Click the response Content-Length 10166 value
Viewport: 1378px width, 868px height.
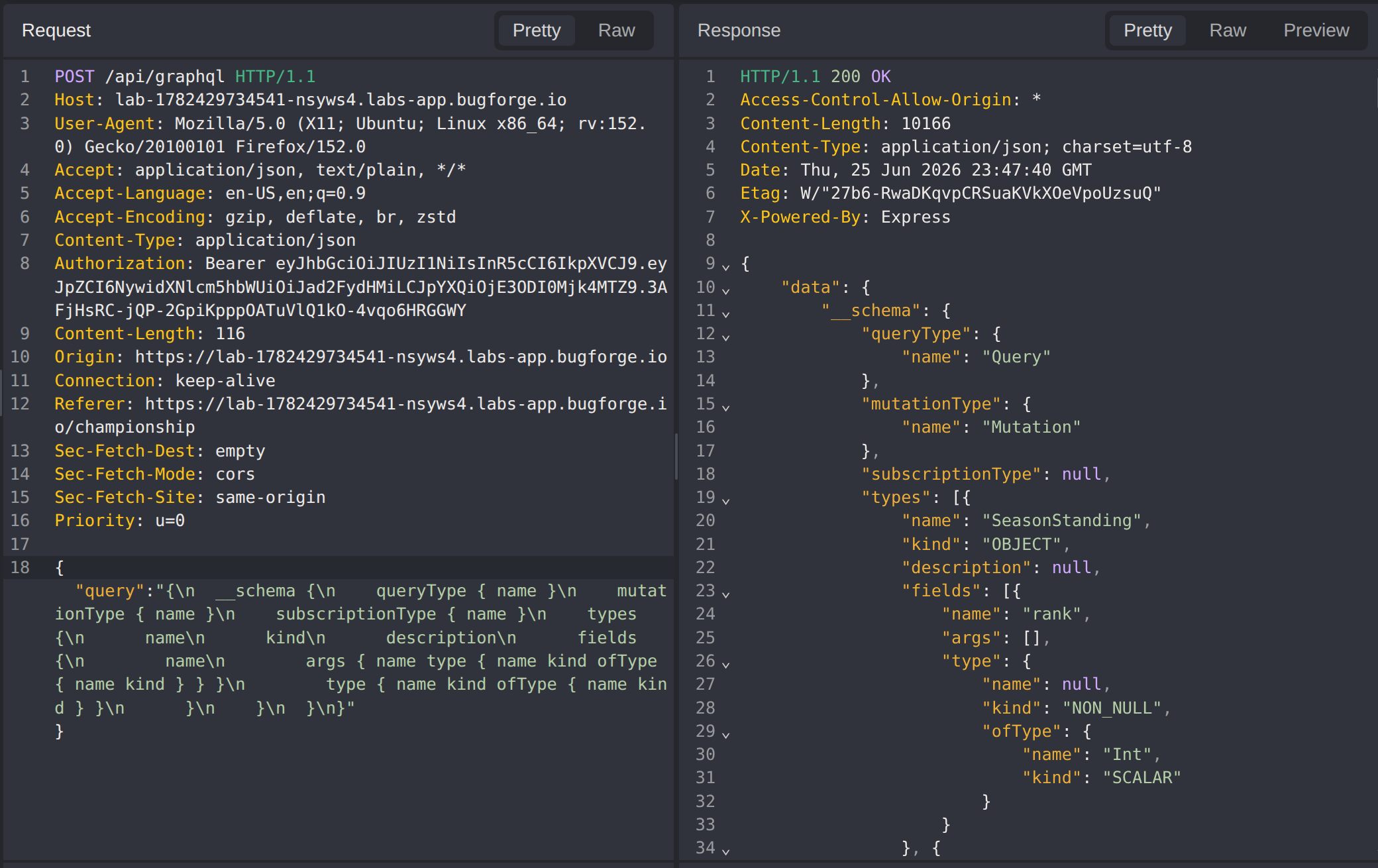[x=926, y=123]
